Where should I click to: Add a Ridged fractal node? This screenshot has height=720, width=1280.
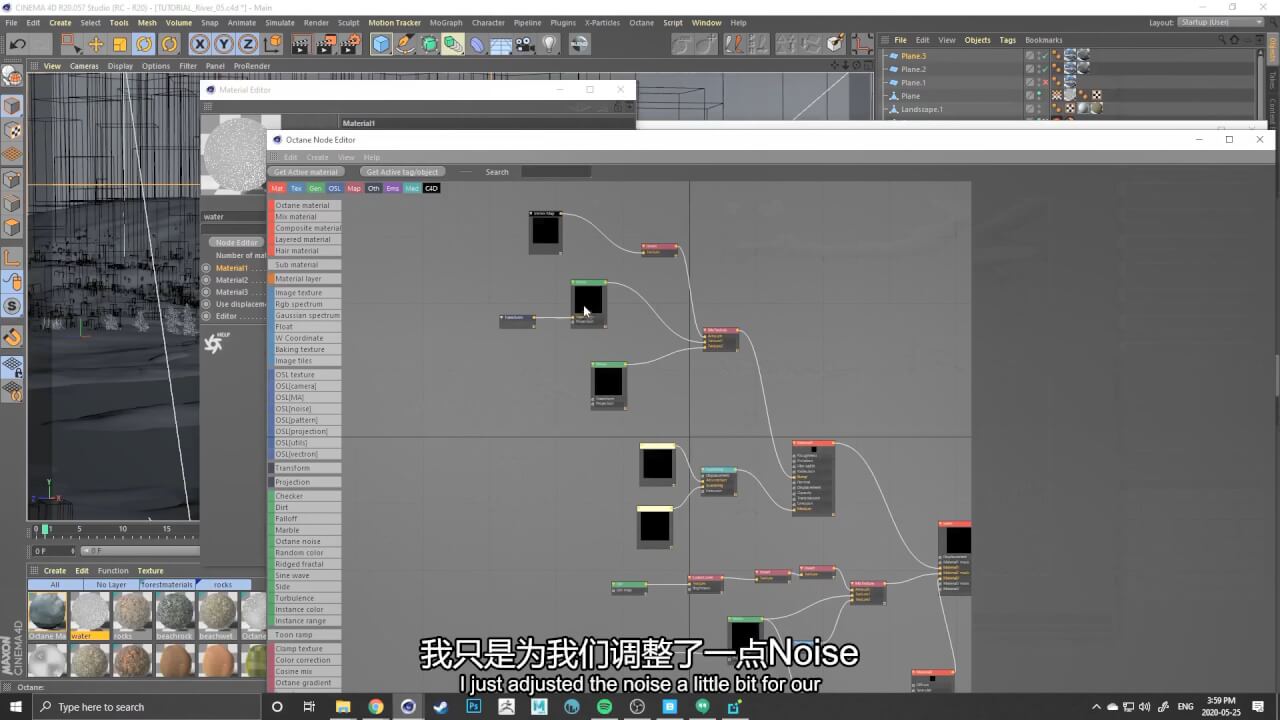pos(306,564)
